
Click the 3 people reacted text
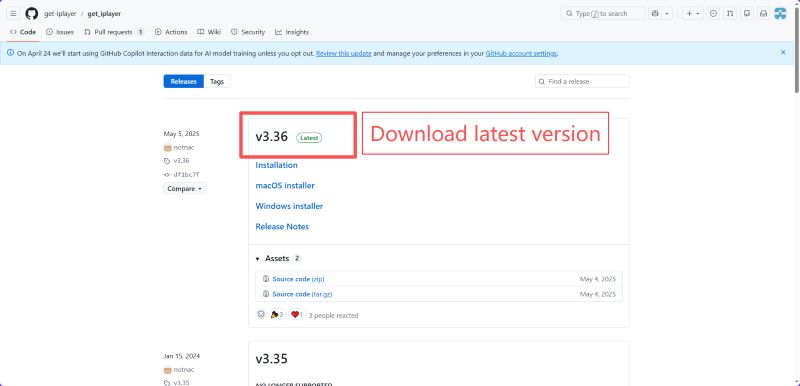coord(333,316)
